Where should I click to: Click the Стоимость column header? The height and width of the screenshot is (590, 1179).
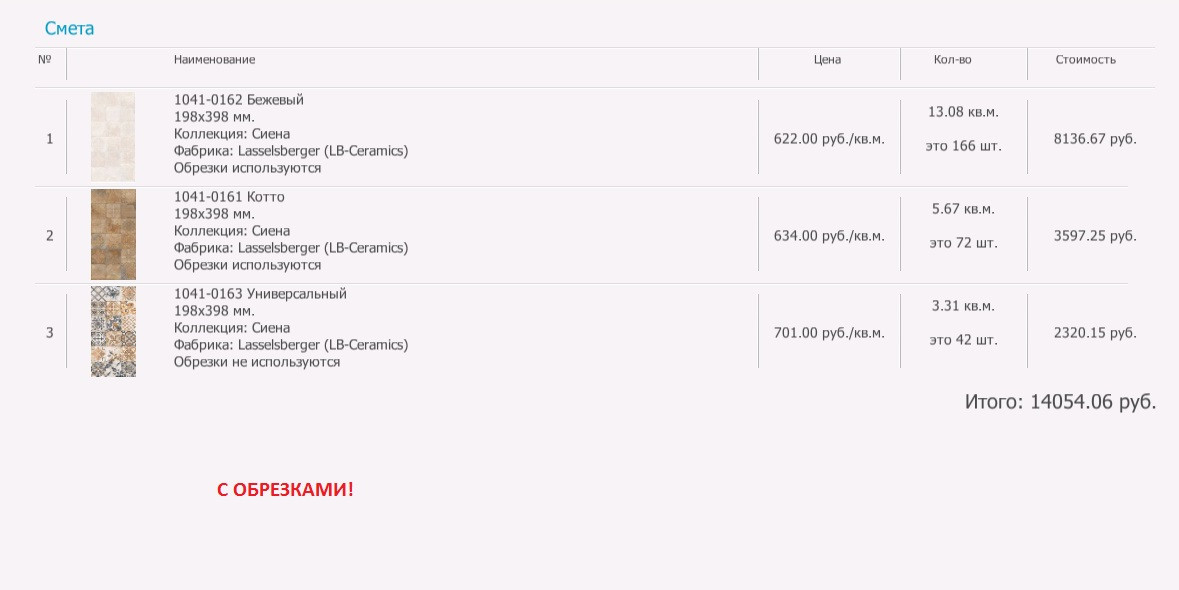click(1086, 59)
